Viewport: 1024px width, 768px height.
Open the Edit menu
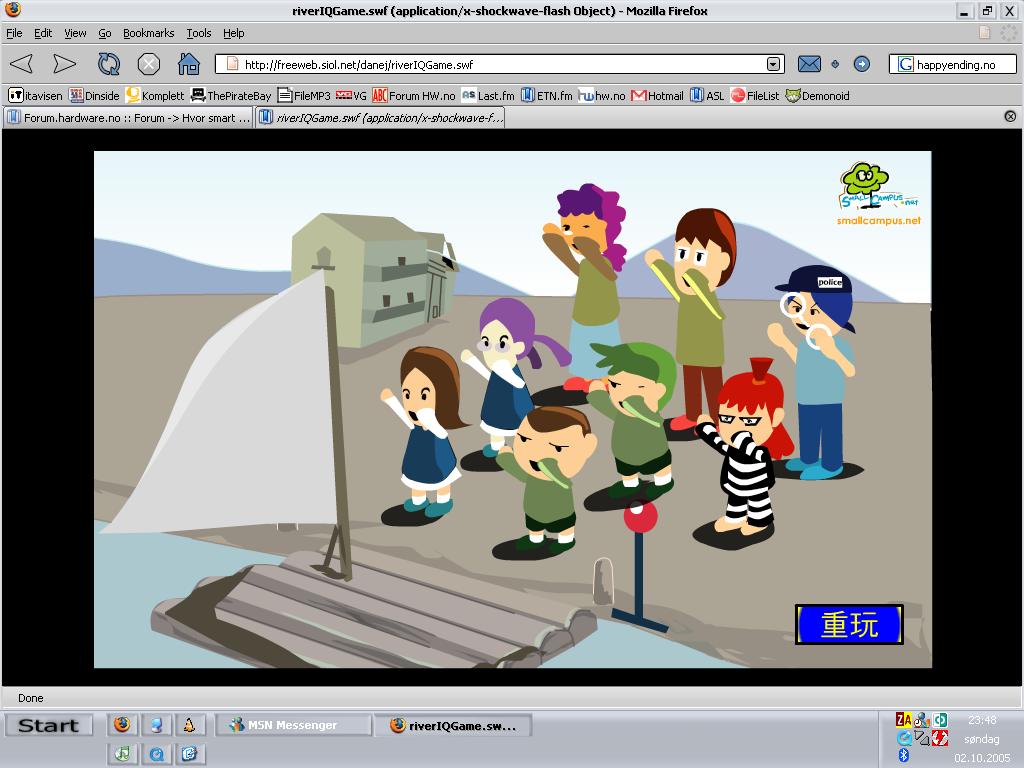[43, 33]
